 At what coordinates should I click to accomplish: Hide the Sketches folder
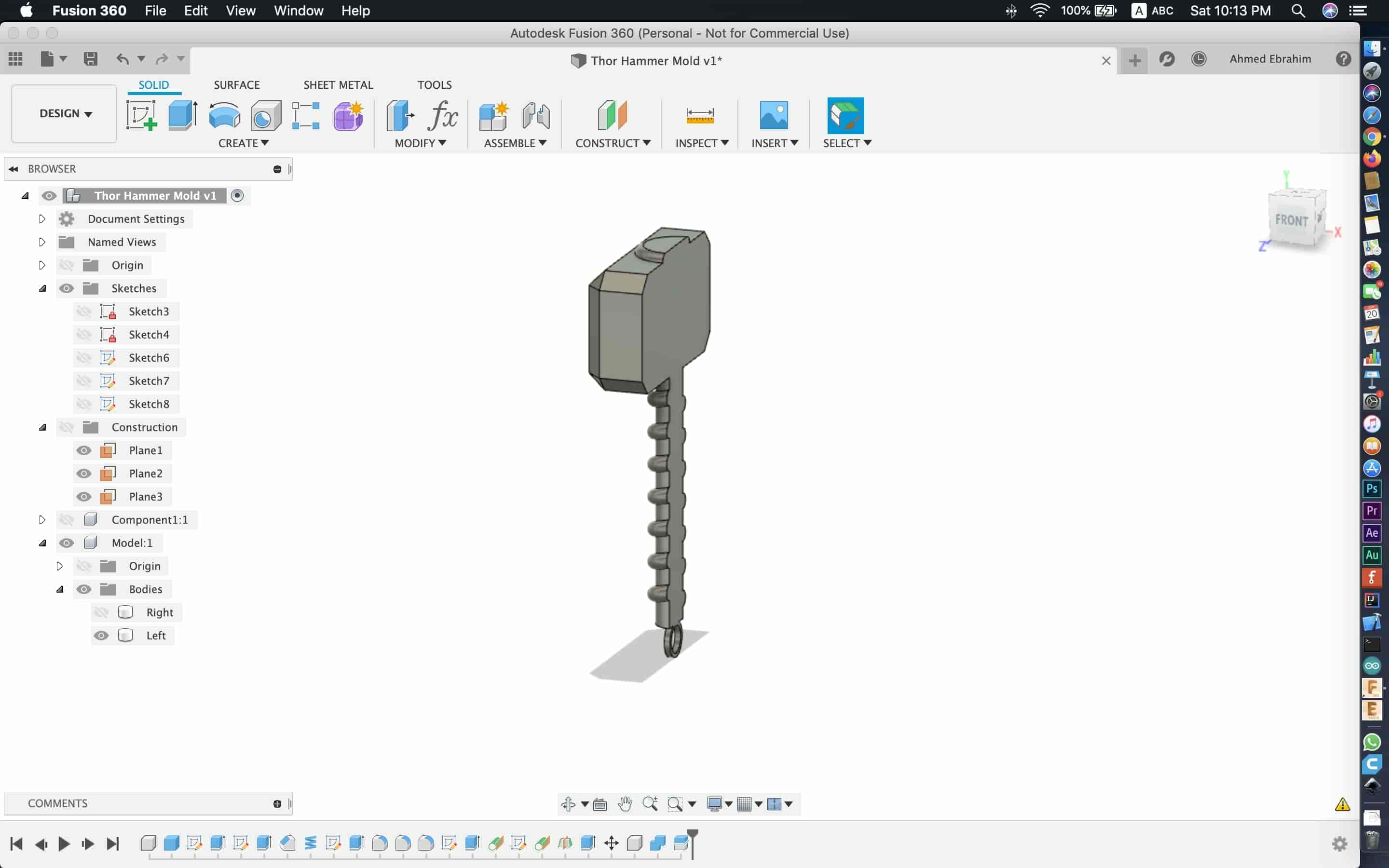[67, 288]
